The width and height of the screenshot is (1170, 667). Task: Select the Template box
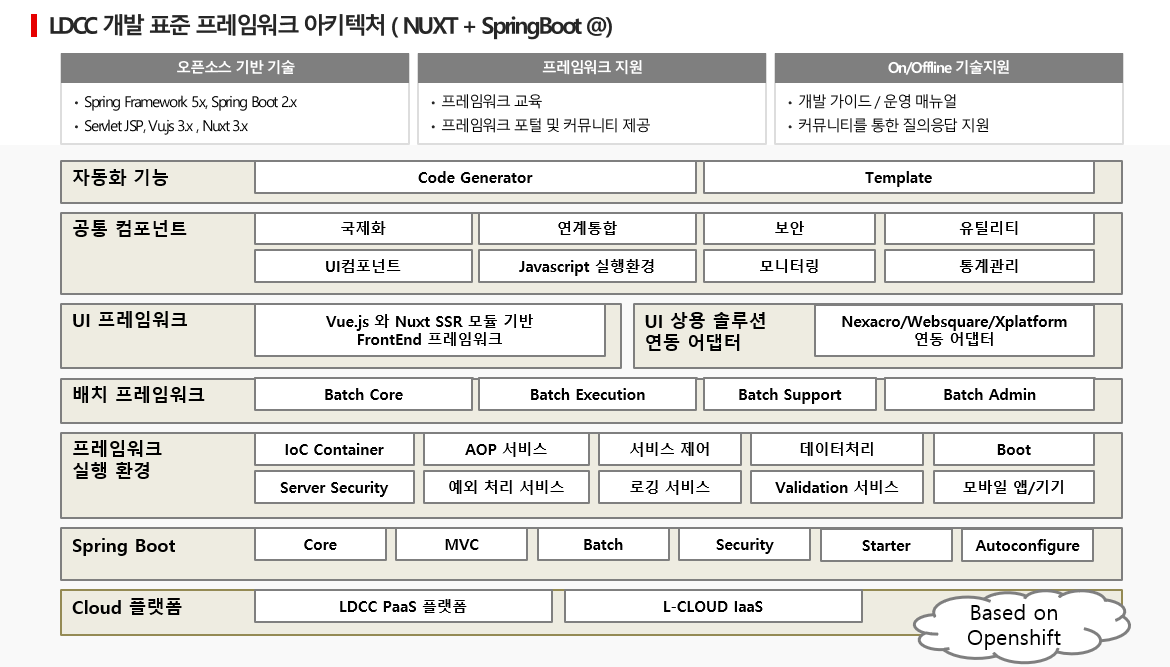(x=898, y=178)
